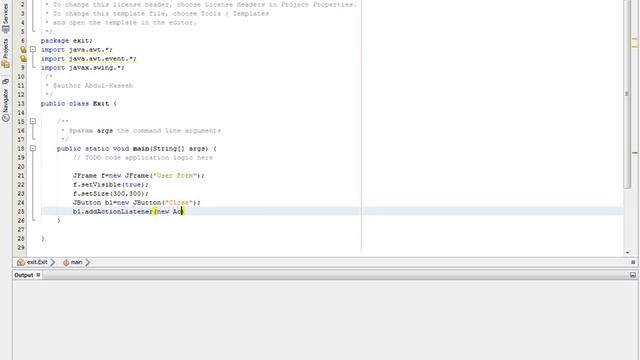This screenshot has width=640, height=360.
Task: Minimize the Output window group
Action: pyautogui.click(x=633, y=275)
